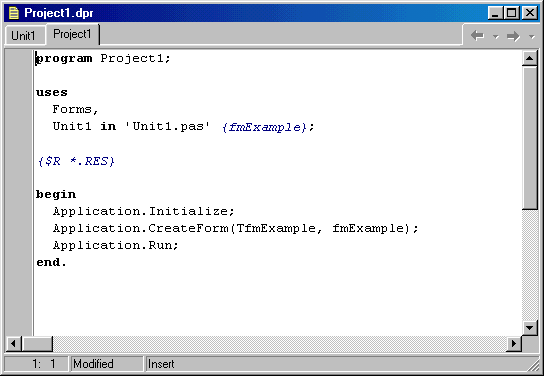Click the 'Modified' status bar panel
This screenshot has width=544, height=376.
pyautogui.click(x=107, y=364)
